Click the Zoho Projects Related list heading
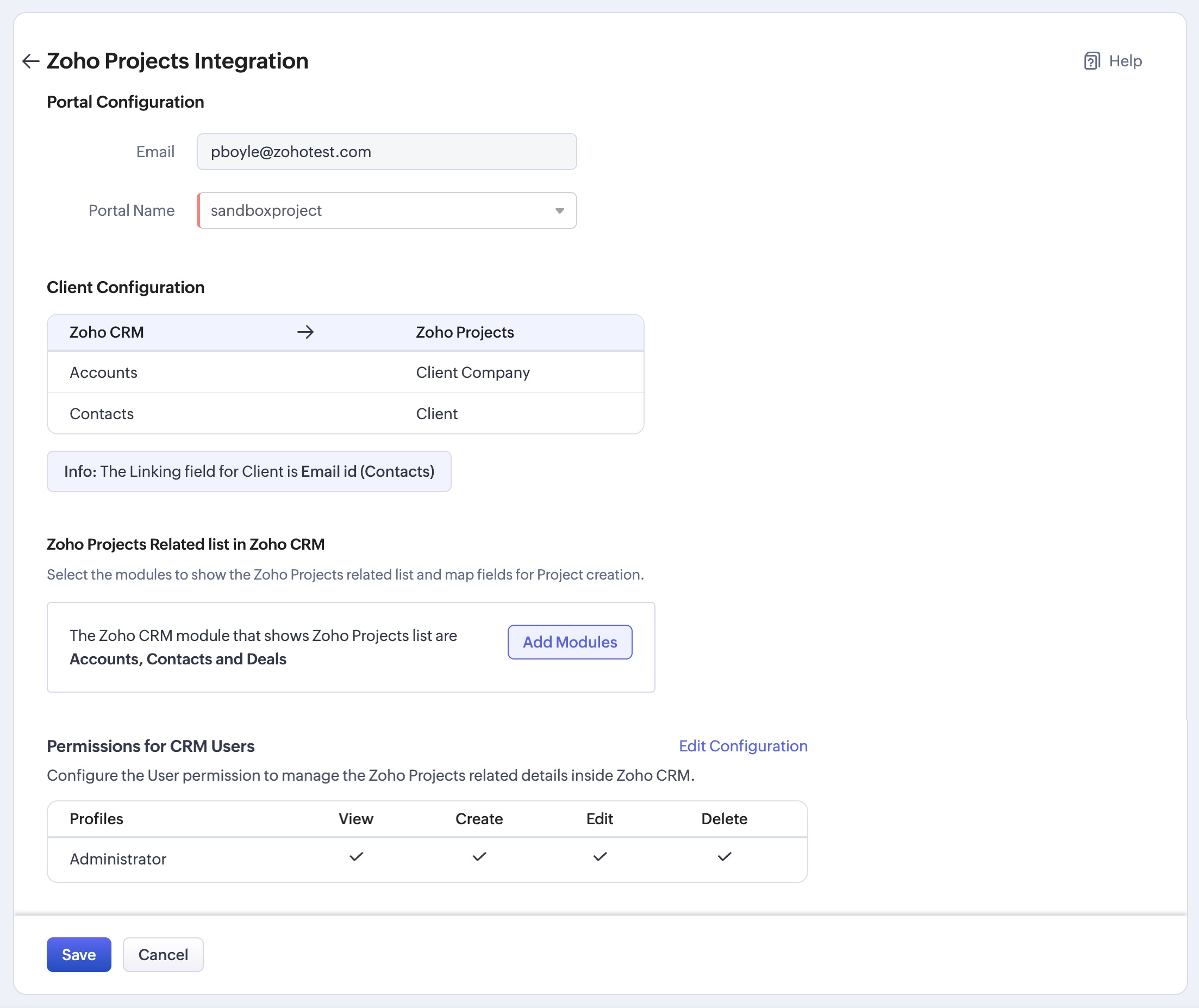This screenshot has width=1199, height=1008. [186, 544]
